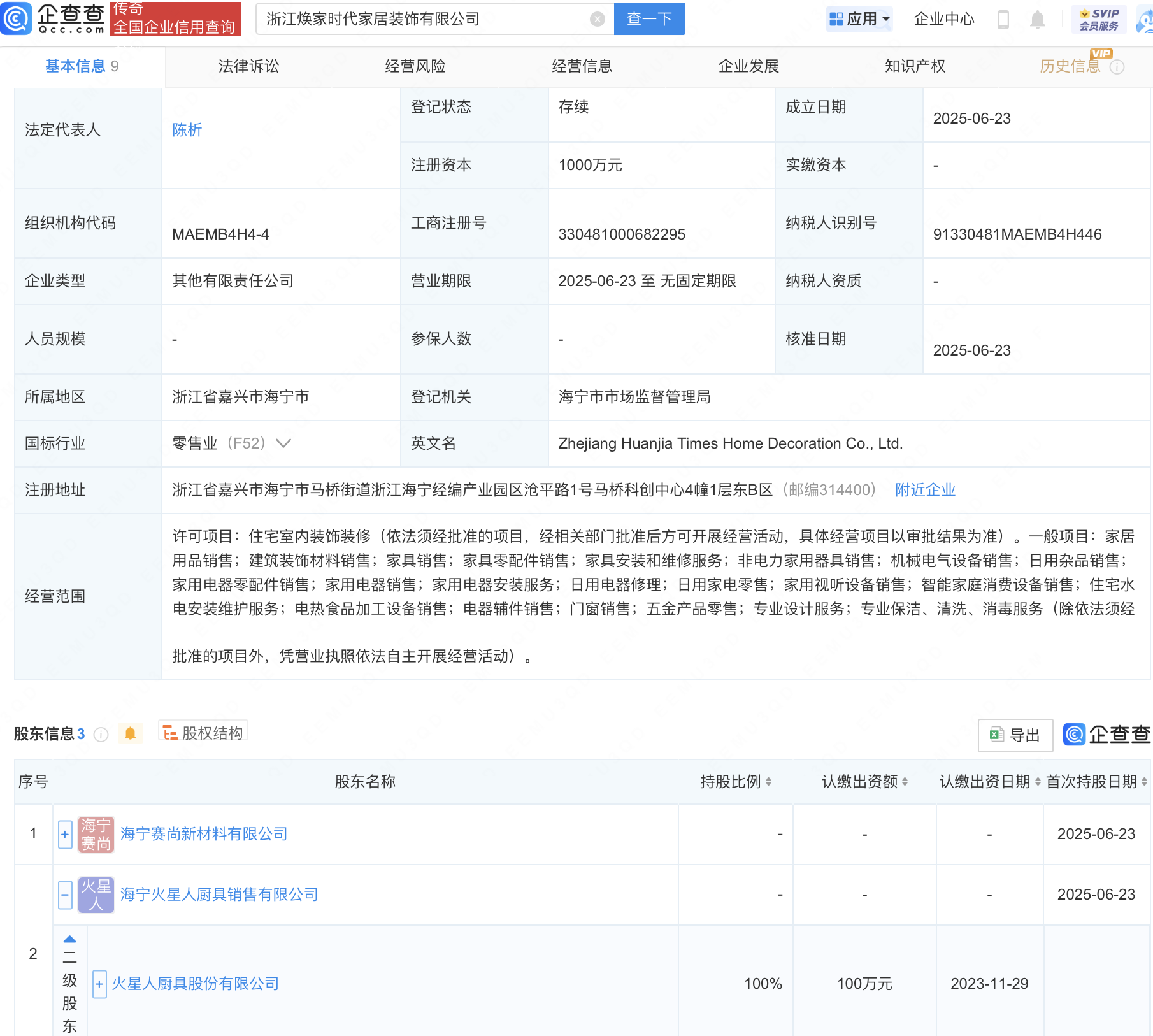
Task: Open 海宁赛尚新材料有限公司 company link
Action: click(204, 834)
